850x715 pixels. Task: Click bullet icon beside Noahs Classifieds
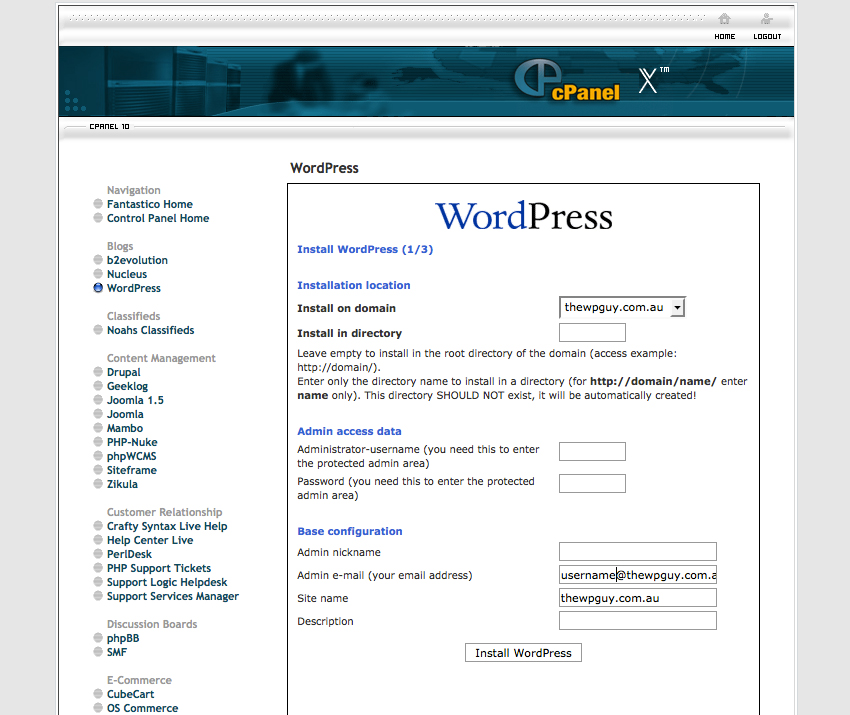click(x=98, y=330)
